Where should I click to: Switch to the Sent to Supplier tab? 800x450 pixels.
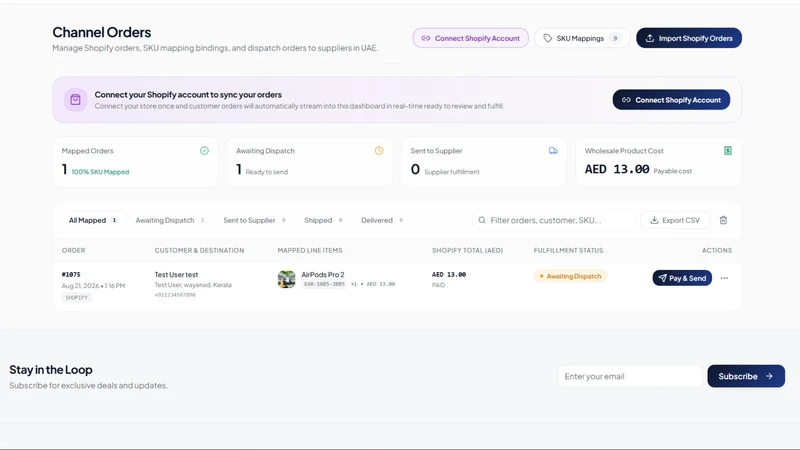coord(254,220)
